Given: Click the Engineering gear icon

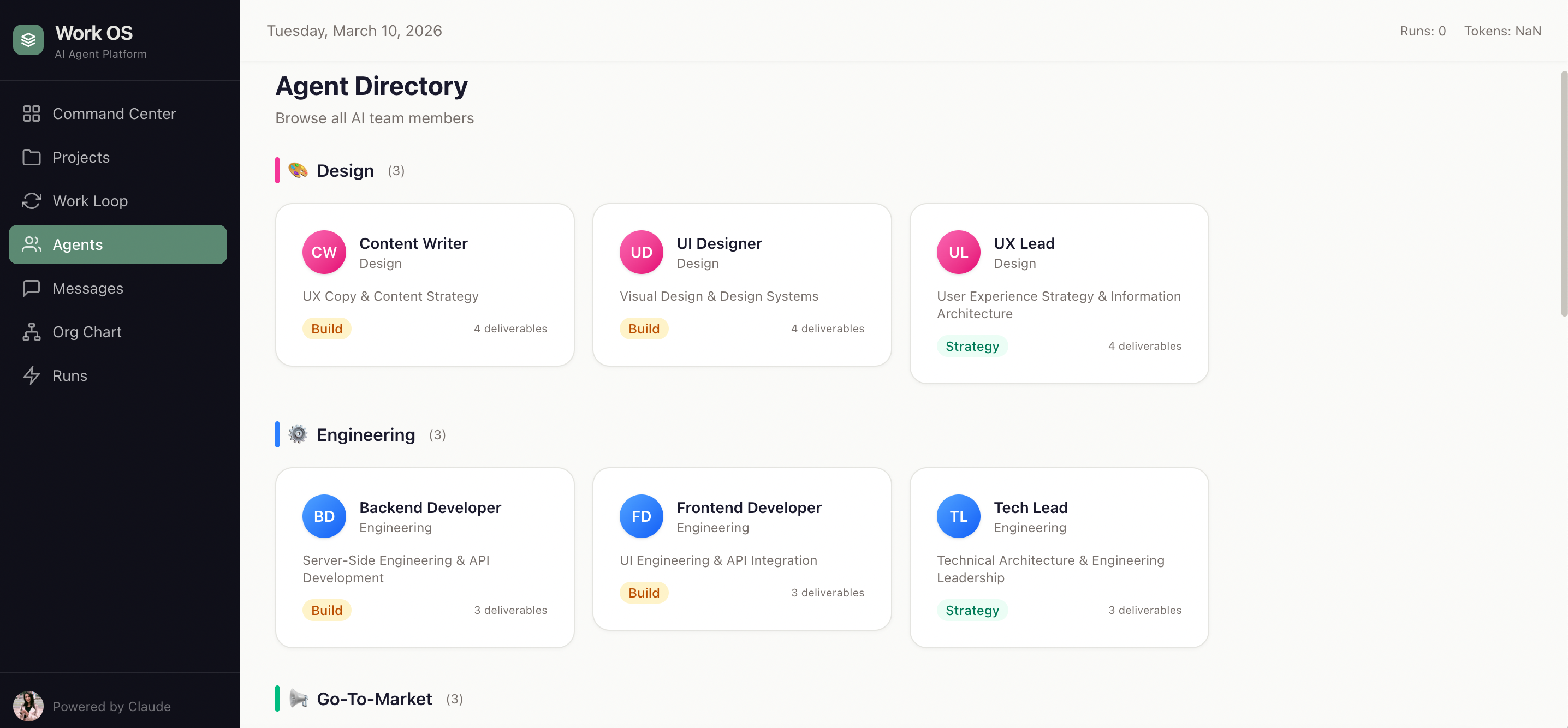Looking at the screenshot, I should [x=298, y=434].
